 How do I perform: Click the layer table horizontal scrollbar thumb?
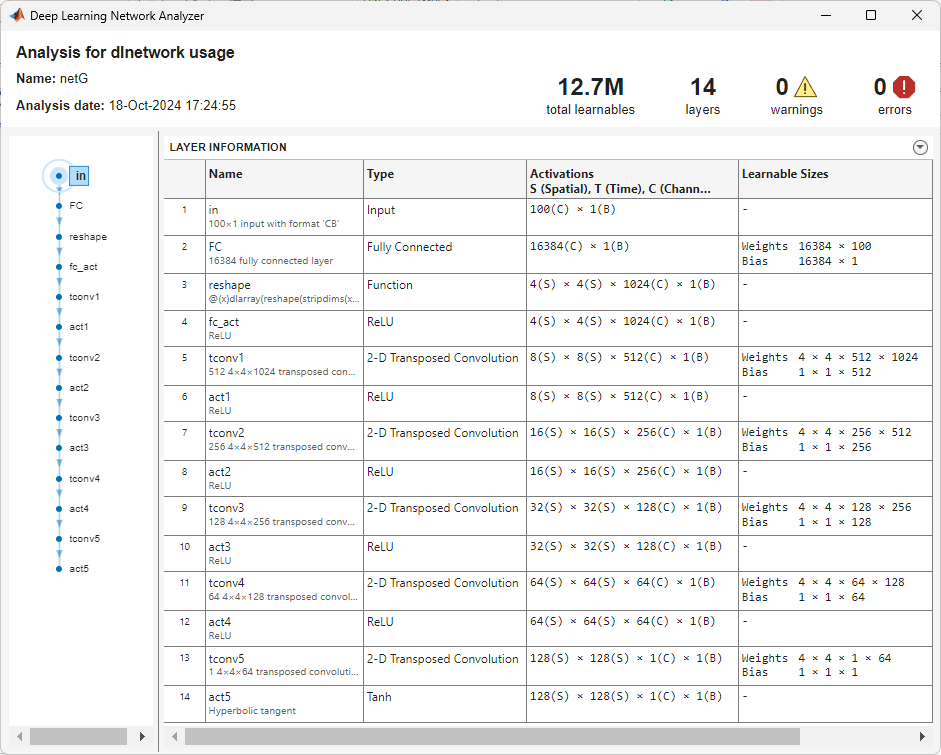[x=492, y=736]
